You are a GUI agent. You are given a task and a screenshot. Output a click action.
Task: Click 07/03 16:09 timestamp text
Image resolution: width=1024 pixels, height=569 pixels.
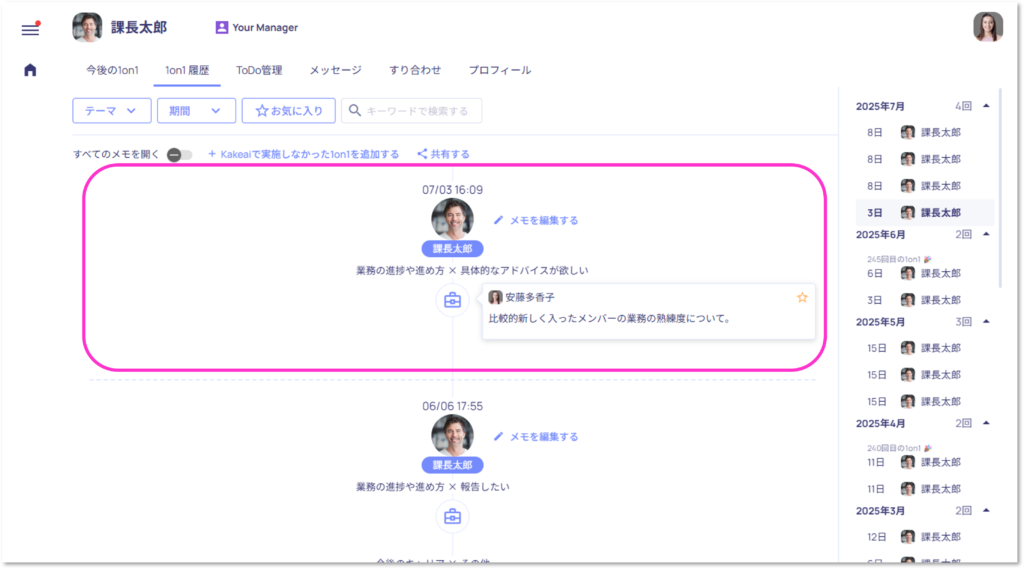(x=453, y=190)
